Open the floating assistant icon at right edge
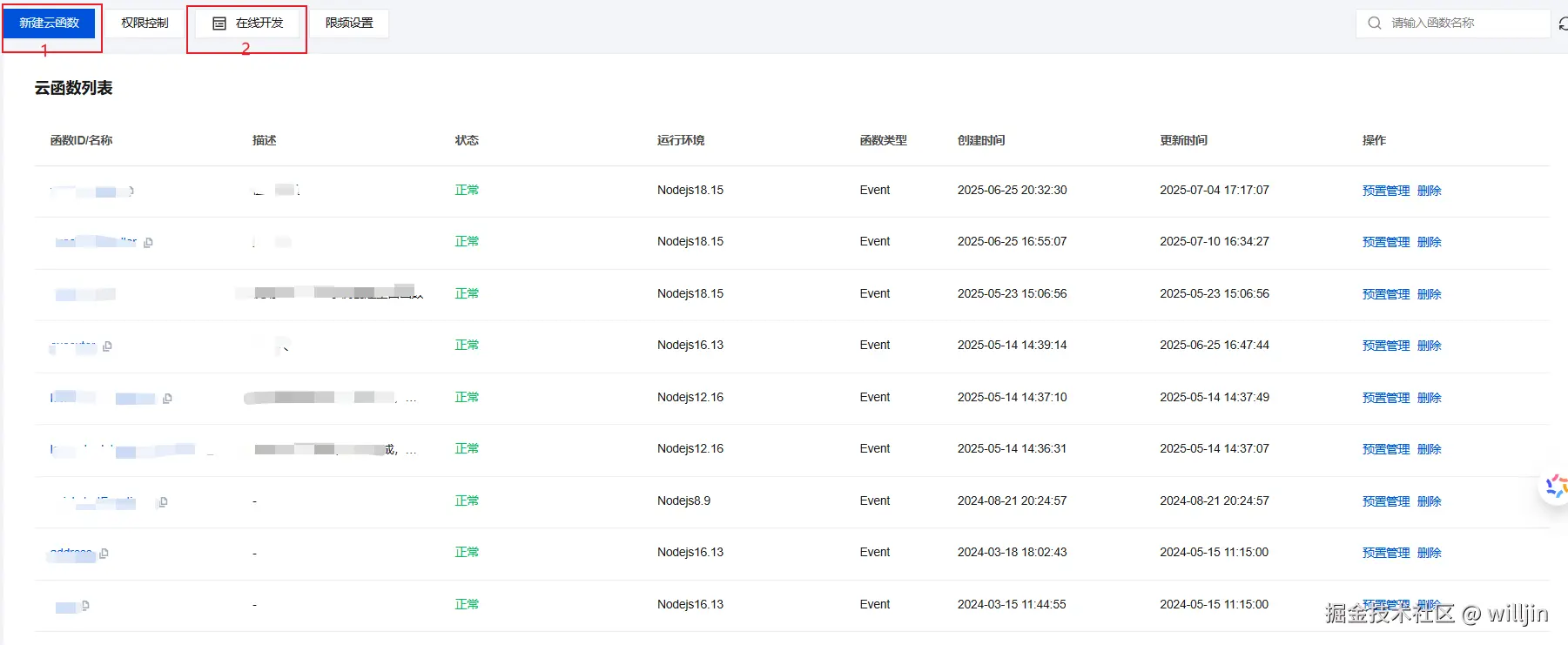Viewport: 1568px width, 645px height. (x=1554, y=487)
